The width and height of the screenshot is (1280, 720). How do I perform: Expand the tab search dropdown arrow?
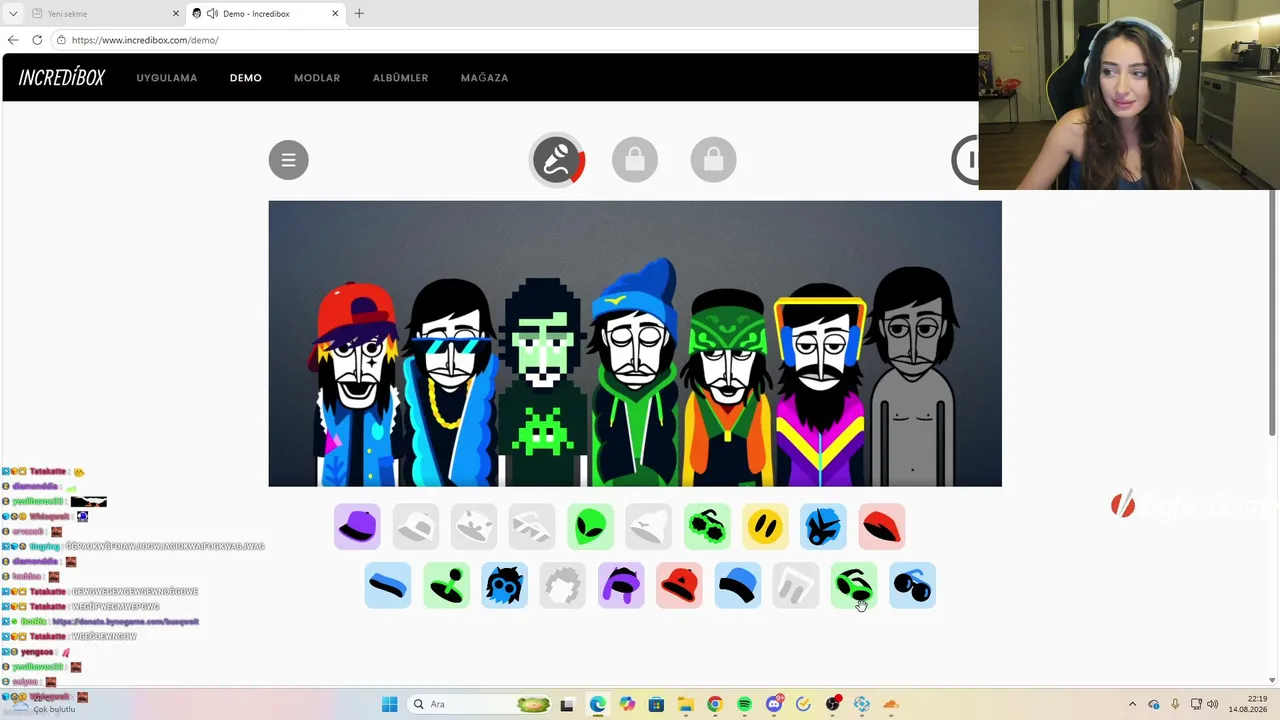click(13, 14)
